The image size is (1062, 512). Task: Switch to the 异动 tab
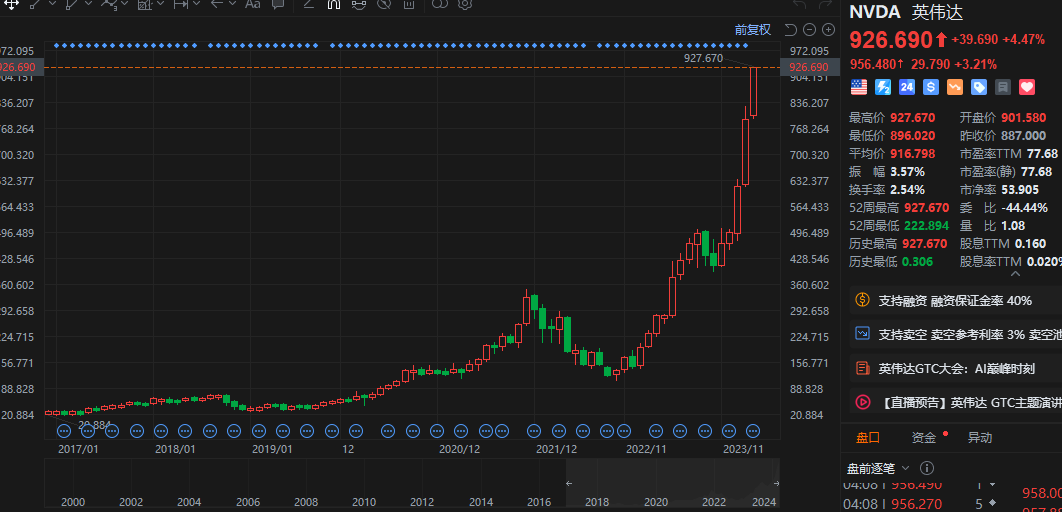979,437
